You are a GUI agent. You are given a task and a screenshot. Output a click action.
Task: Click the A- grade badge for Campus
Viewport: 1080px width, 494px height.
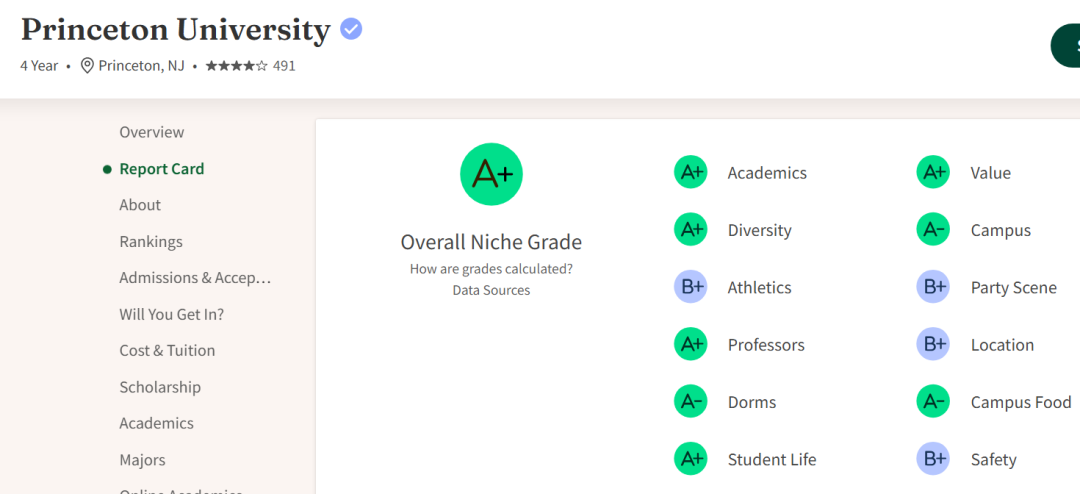coord(933,230)
